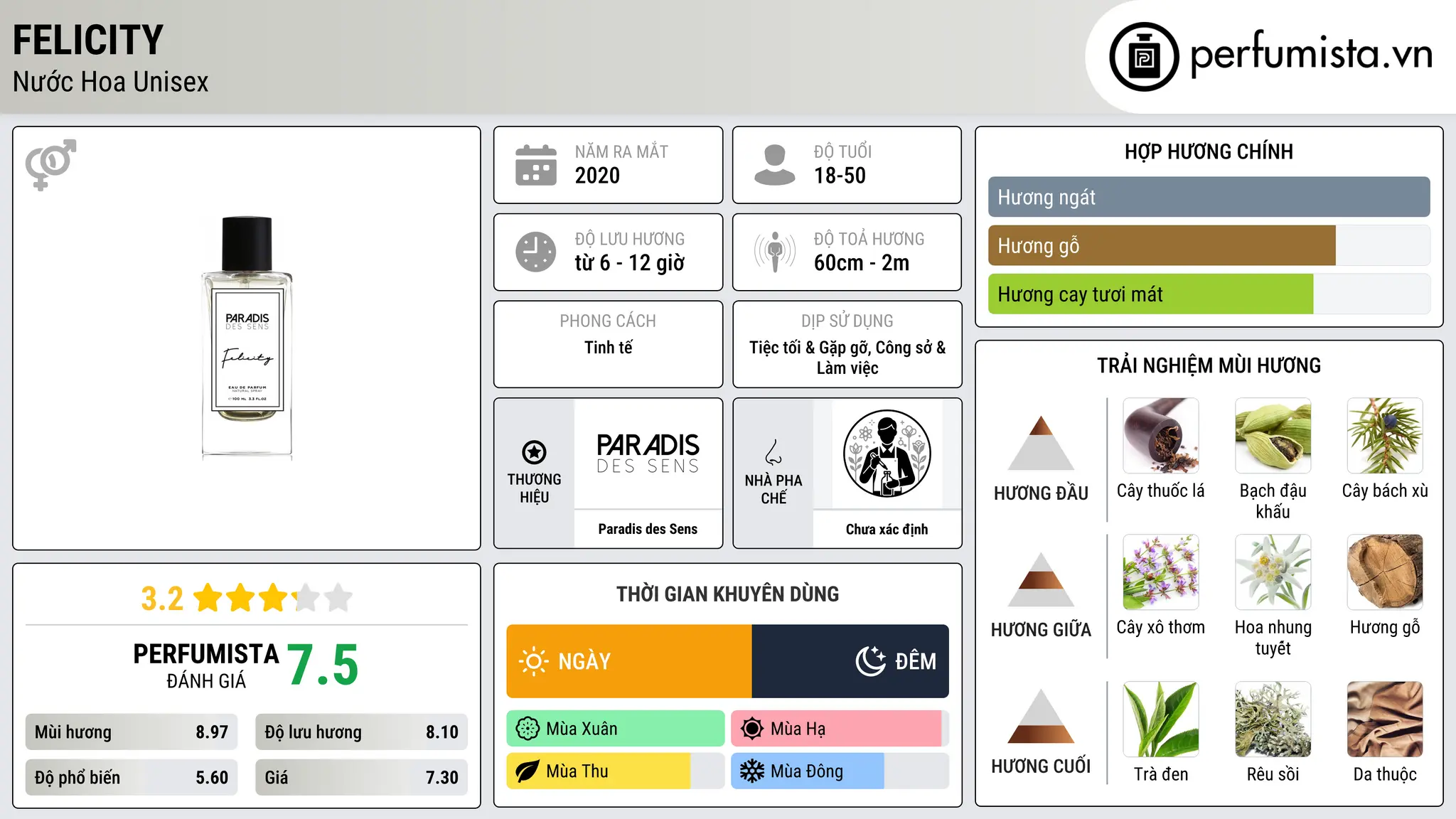Image resolution: width=1456 pixels, height=819 pixels.
Task: Click the star badge icon above THƯƠNG HIỆU
Action: coord(534,452)
